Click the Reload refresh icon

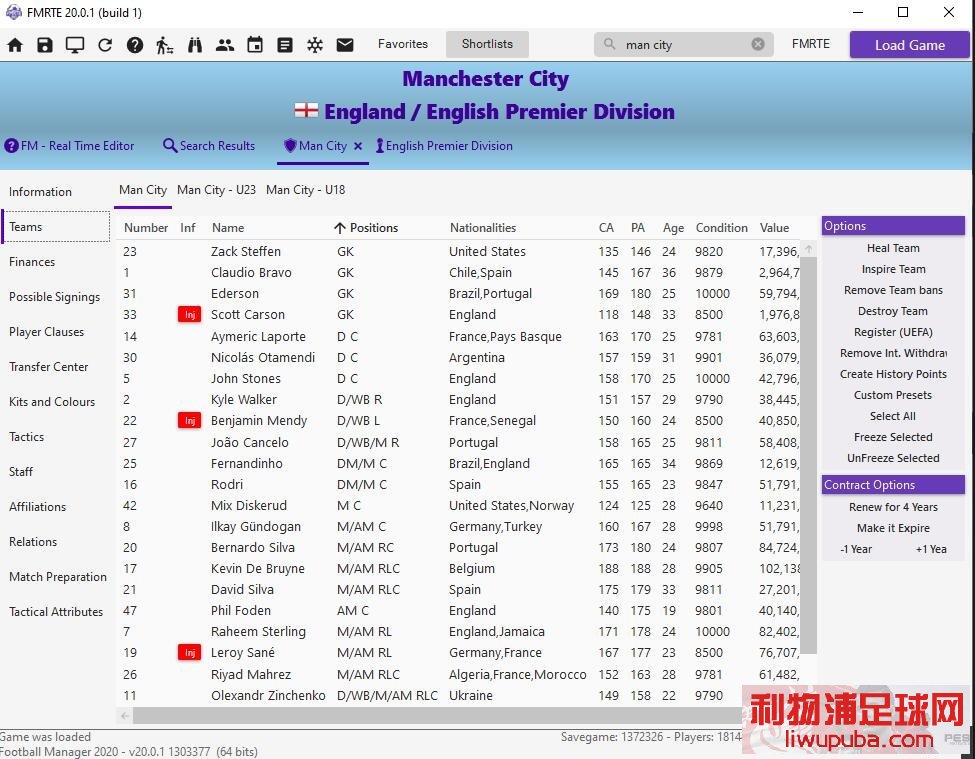[x=105, y=45]
